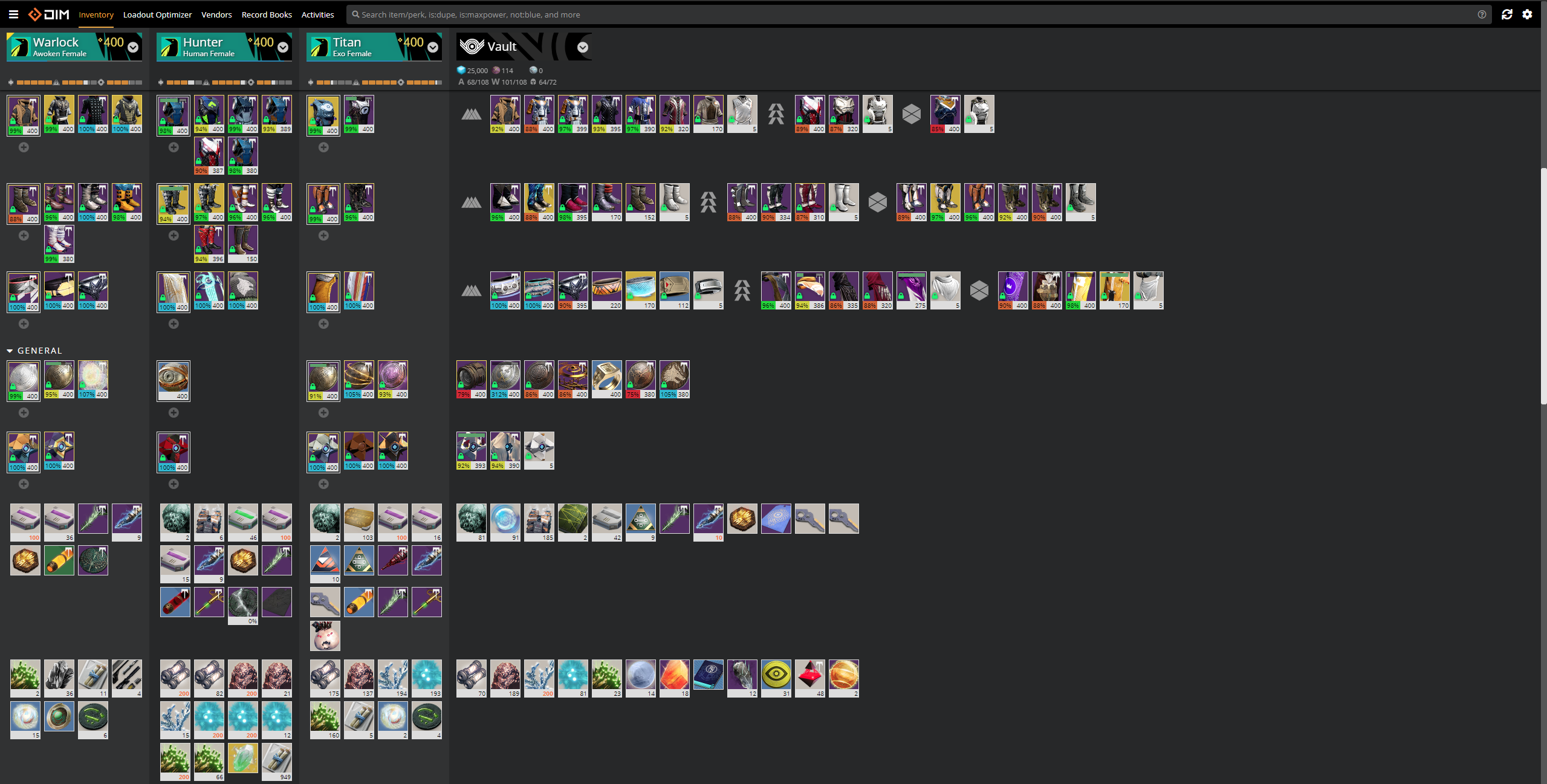
Task: Select Warlock's teal and gold ring consumable
Action: [59, 716]
